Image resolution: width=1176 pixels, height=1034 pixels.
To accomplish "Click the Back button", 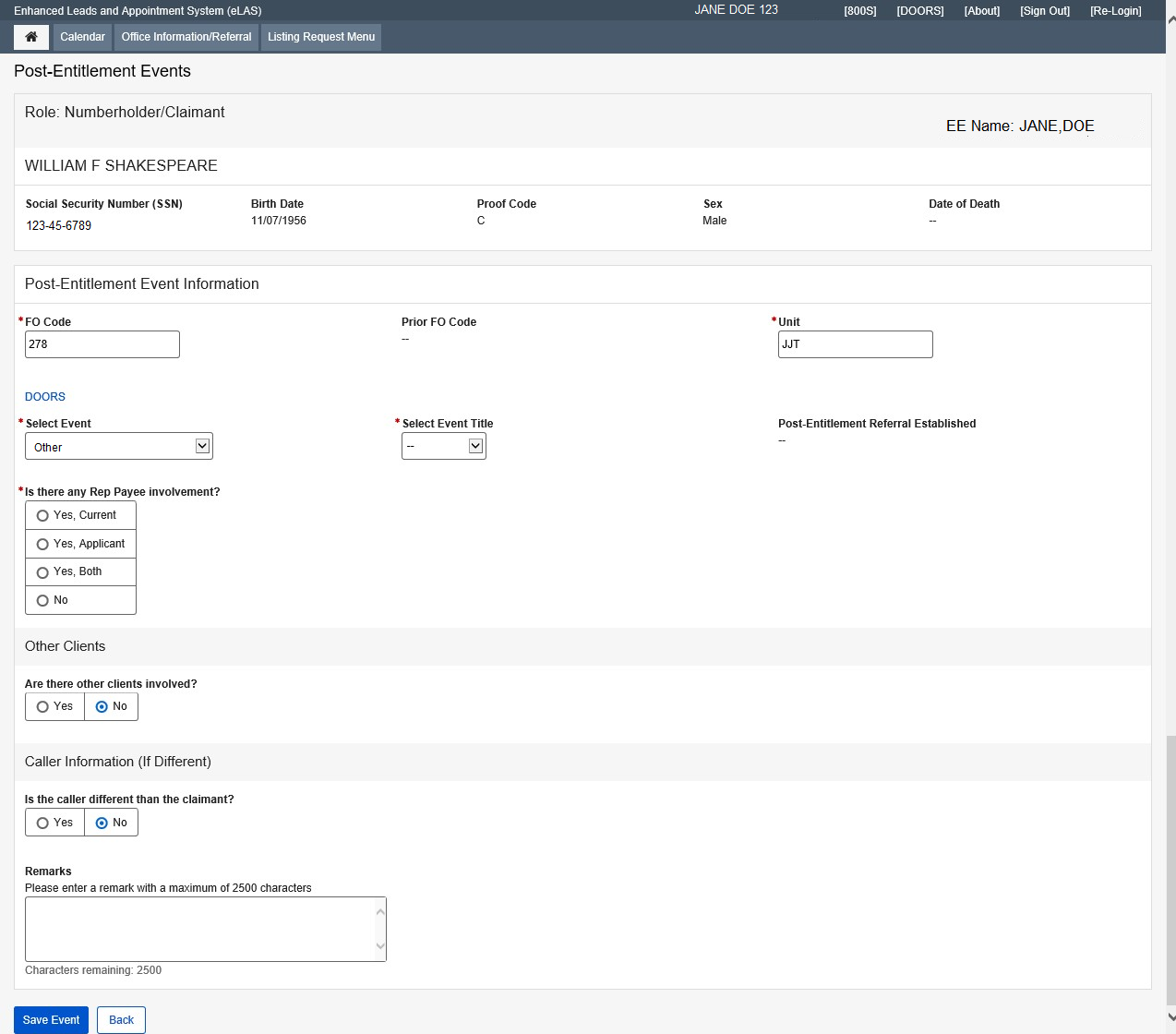I will (x=121, y=1020).
